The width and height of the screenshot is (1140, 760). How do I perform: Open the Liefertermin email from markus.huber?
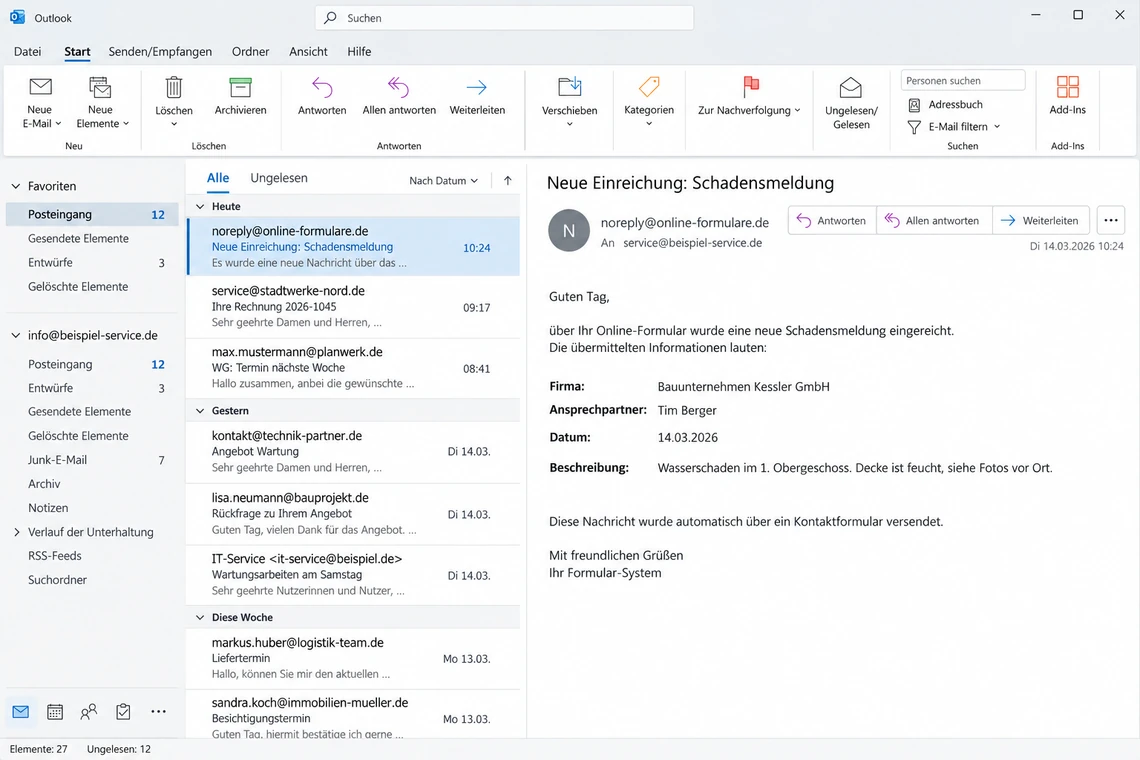353,659
